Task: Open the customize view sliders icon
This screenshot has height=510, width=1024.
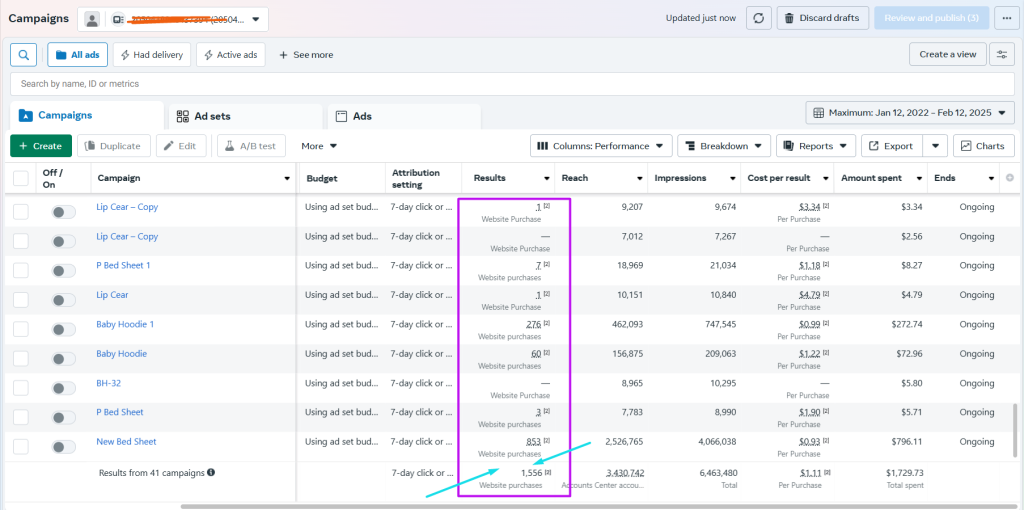Action: [1001, 55]
